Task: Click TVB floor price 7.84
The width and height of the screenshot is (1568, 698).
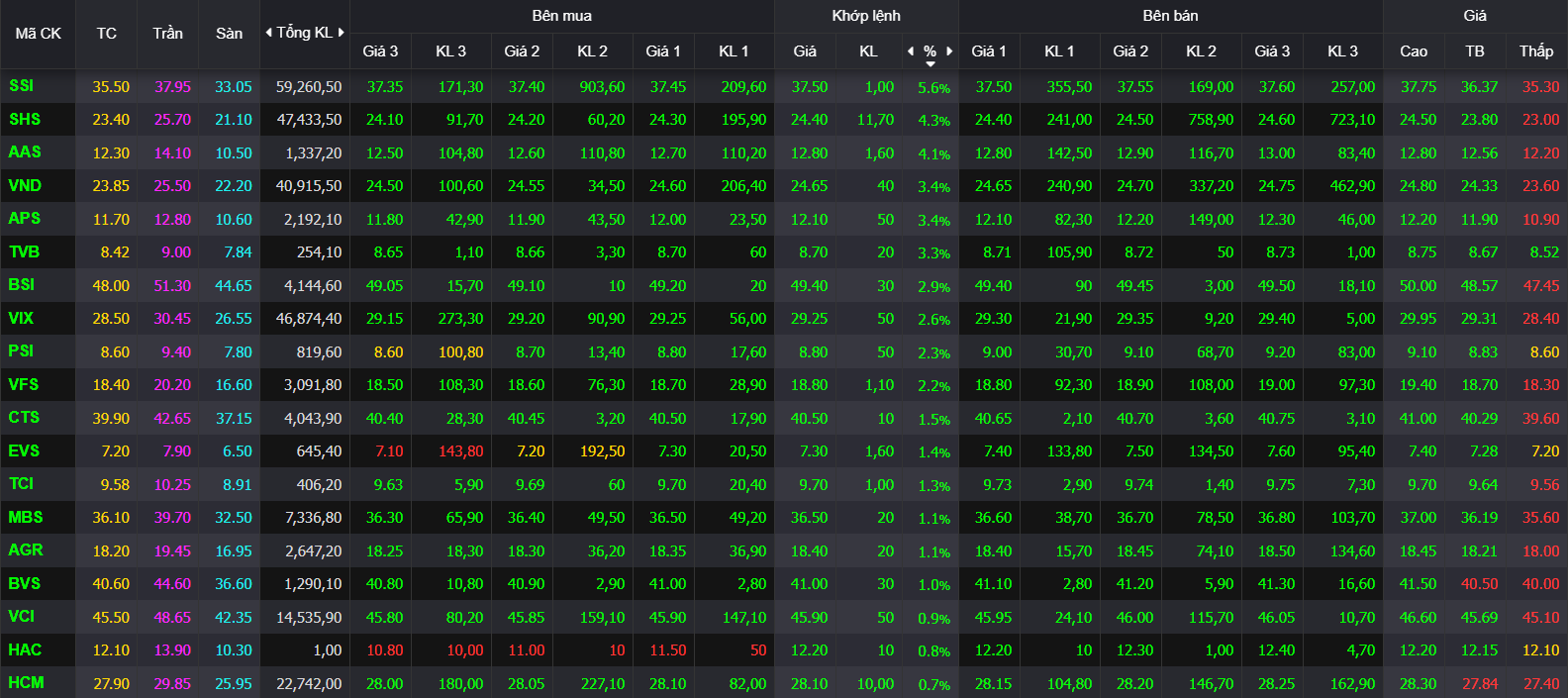Action: point(238,252)
